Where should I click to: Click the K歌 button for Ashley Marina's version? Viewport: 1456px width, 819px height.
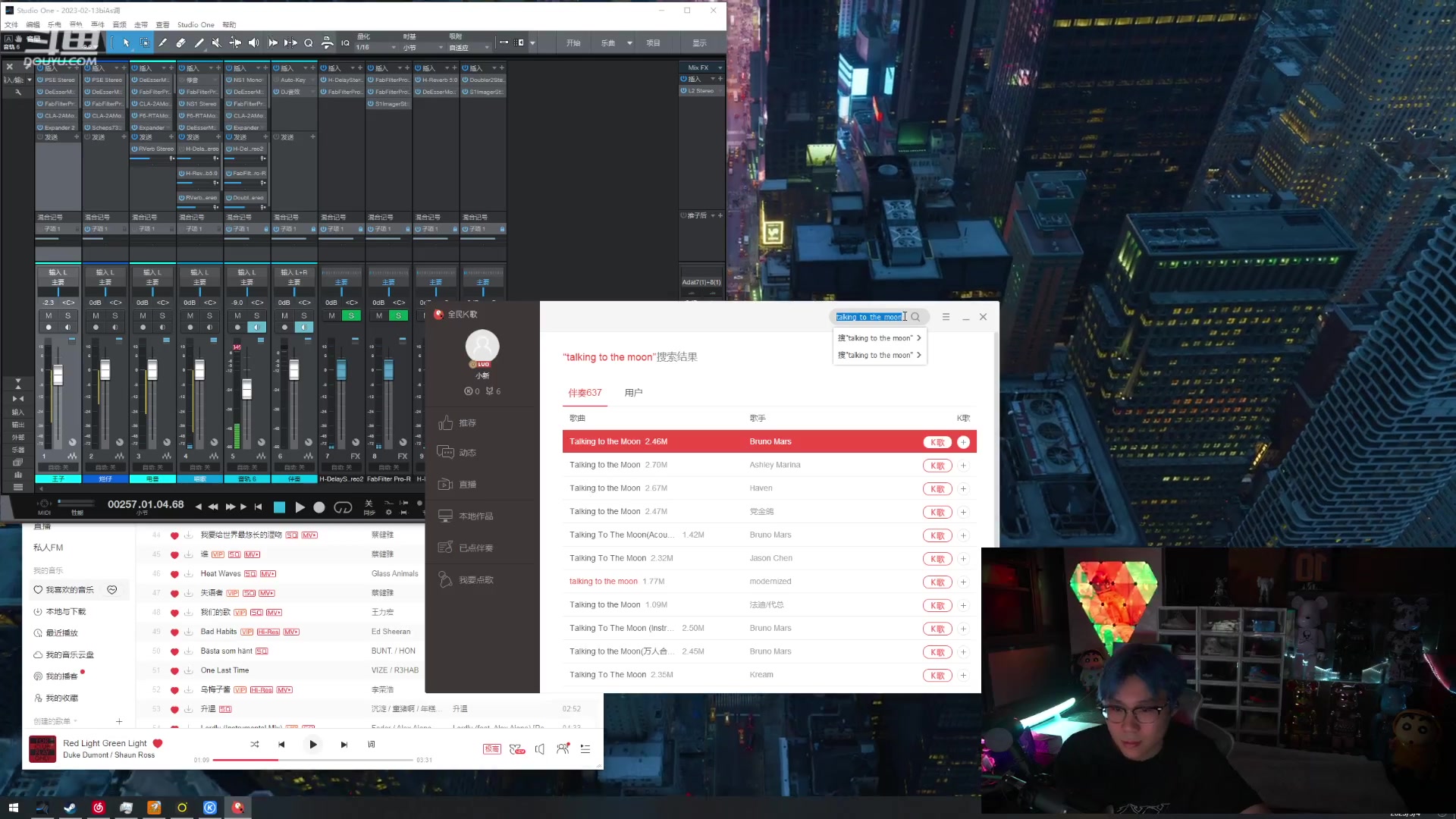pyautogui.click(x=937, y=466)
